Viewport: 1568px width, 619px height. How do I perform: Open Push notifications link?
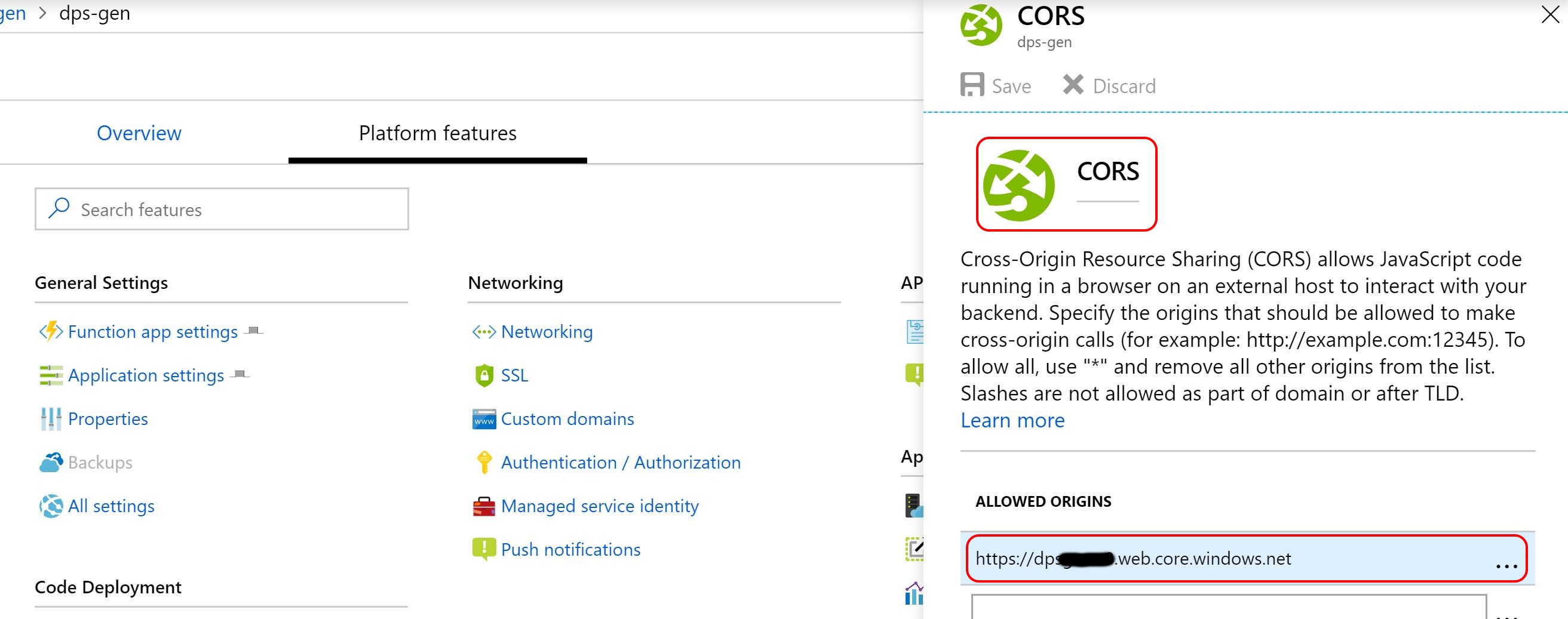pos(570,550)
